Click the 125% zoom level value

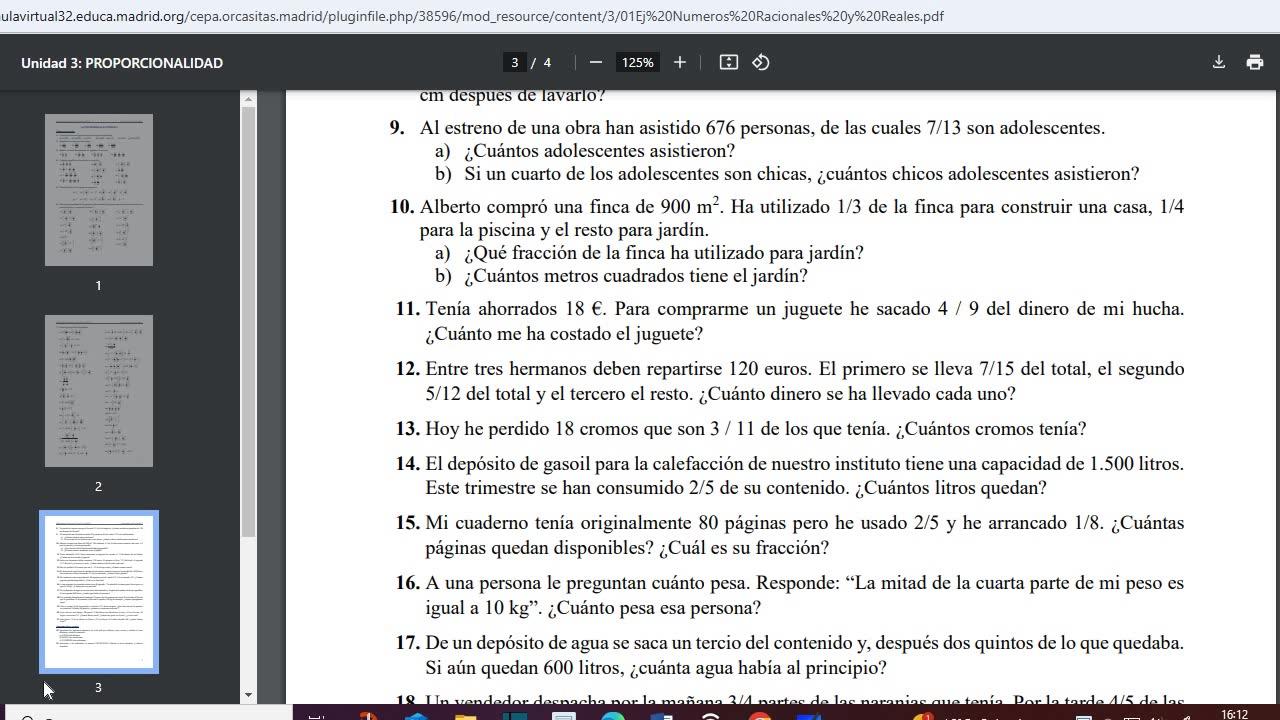point(638,62)
